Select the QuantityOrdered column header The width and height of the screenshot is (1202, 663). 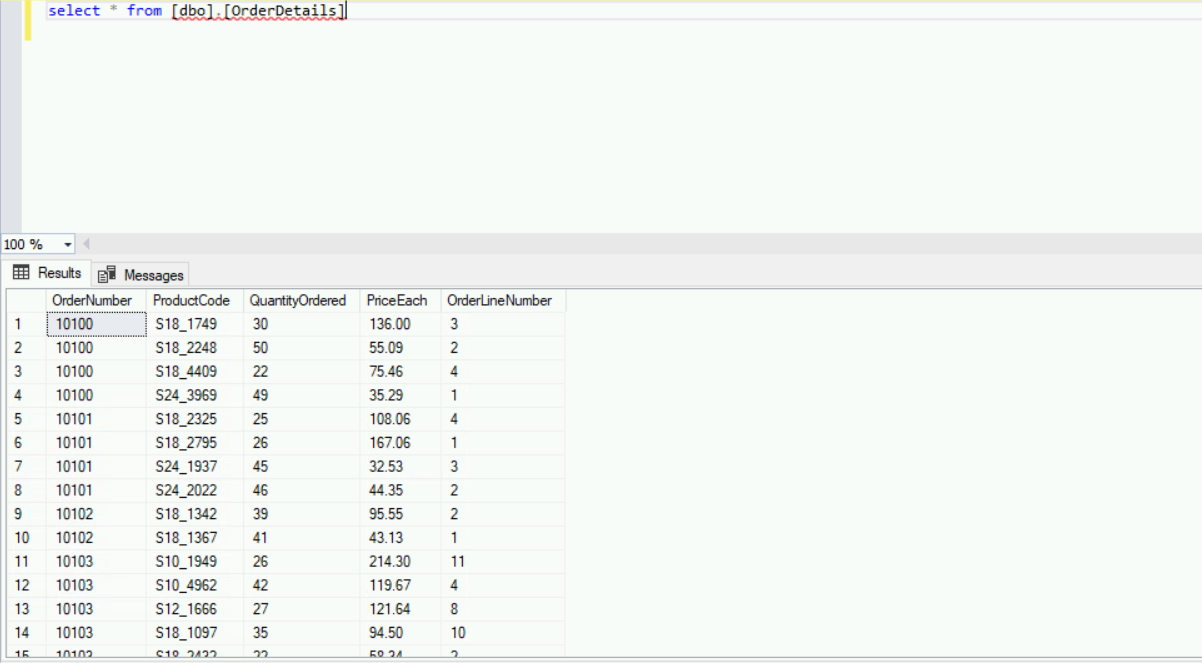[299, 300]
